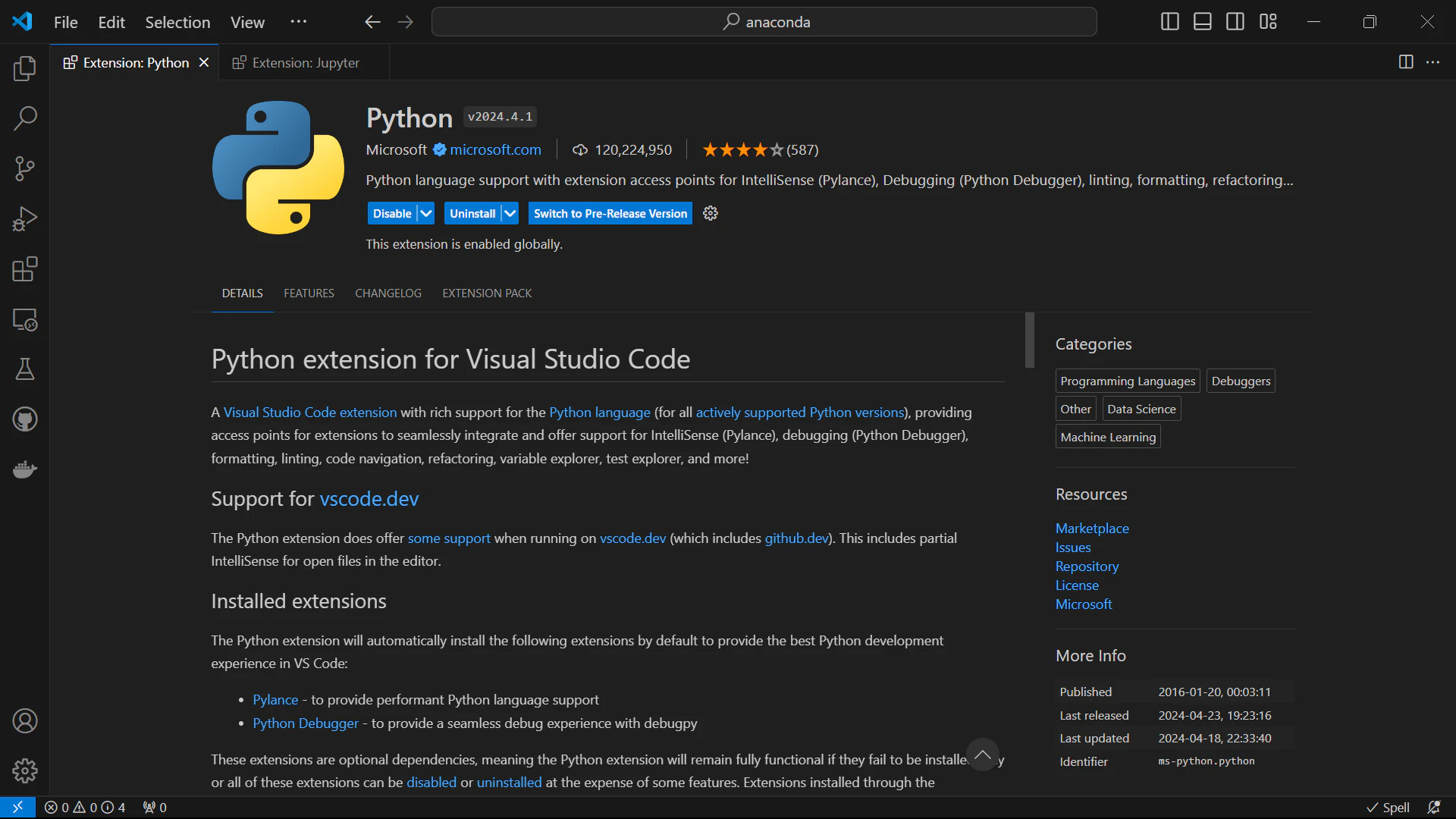Go forward with the navigation arrow
The height and width of the screenshot is (819, 1456).
[x=406, y=22]
